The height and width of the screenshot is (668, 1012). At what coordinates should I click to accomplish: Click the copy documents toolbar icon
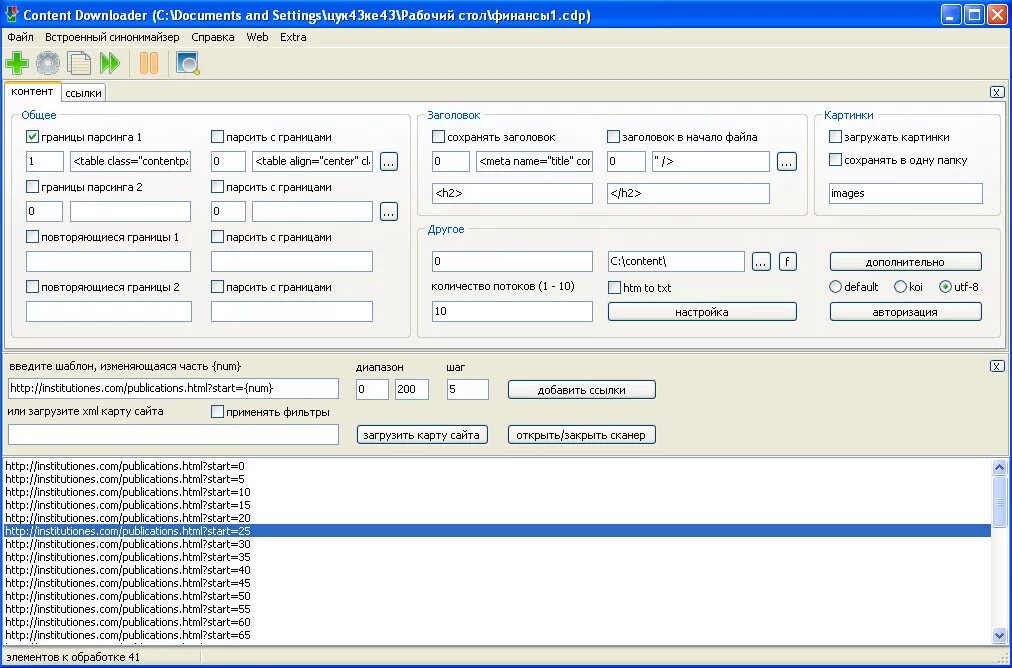pyautogui.click(x=78, y=63)
